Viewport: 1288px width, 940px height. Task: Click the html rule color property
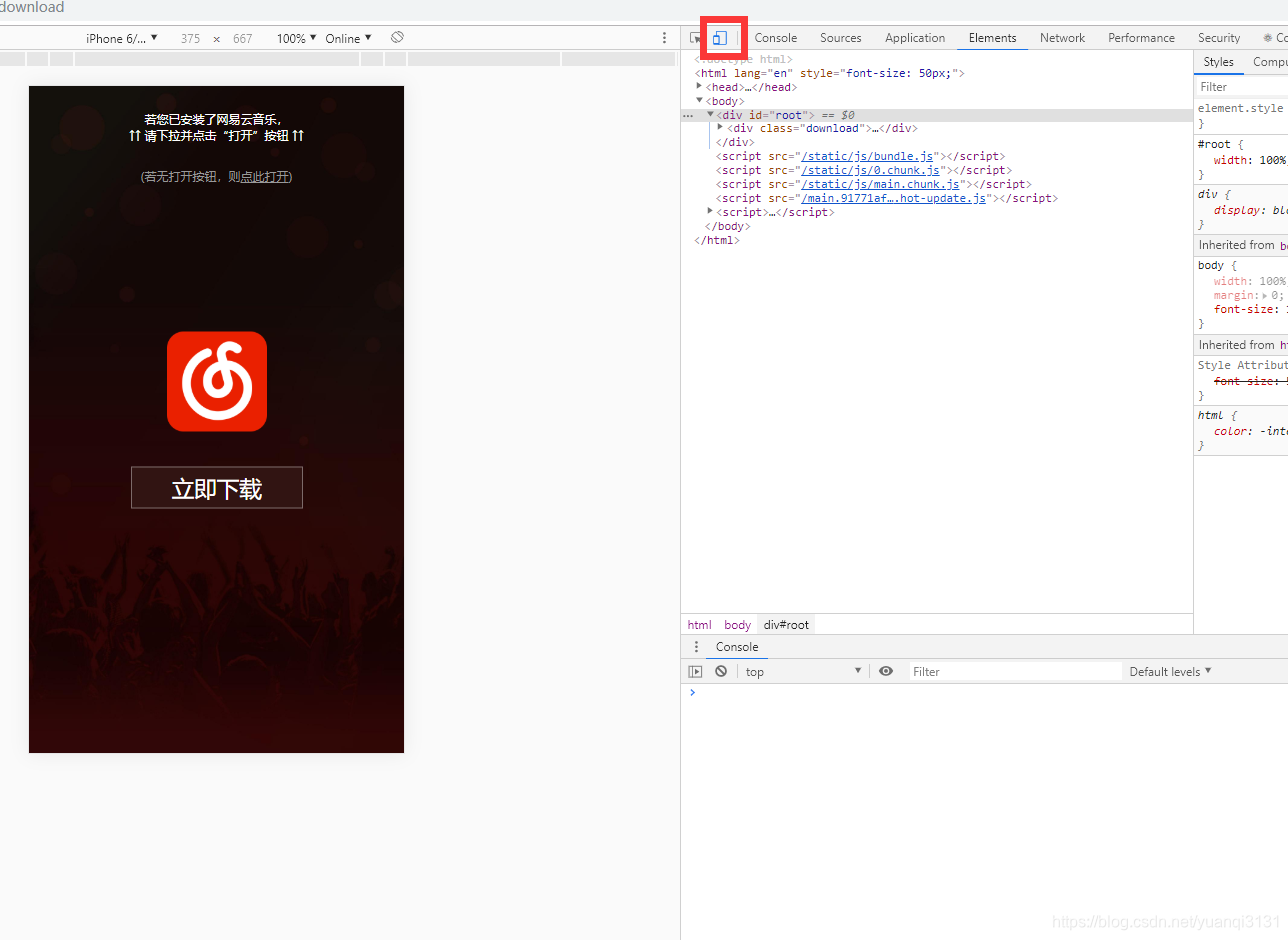1232,431
